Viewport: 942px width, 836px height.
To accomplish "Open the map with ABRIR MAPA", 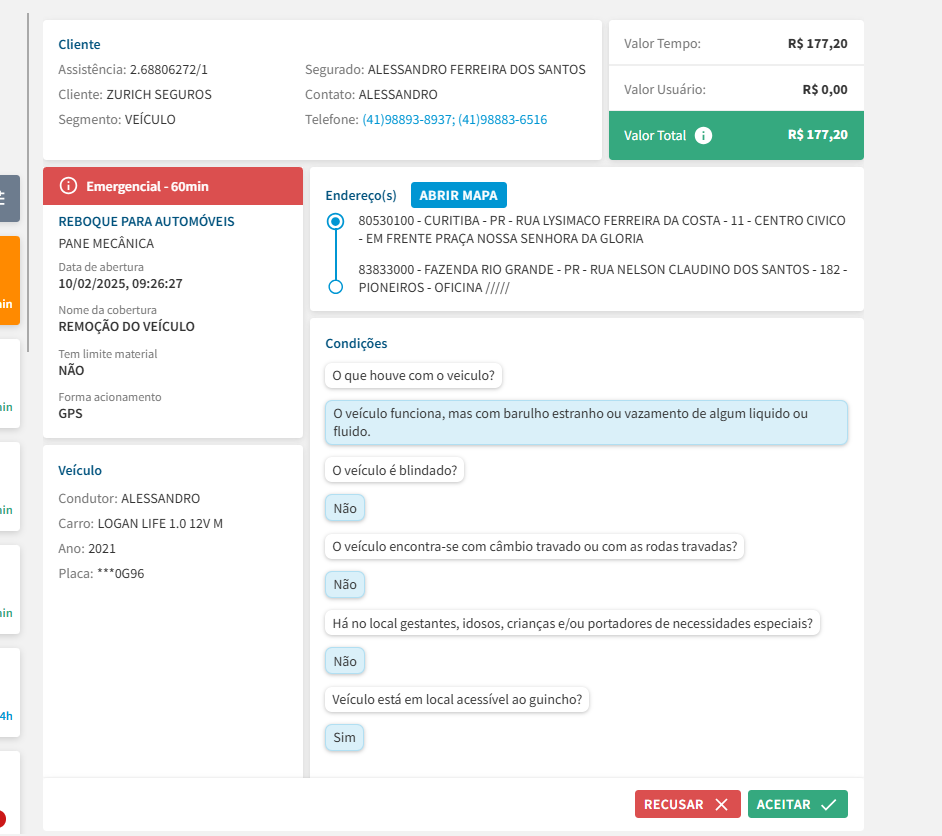I will coord(459,195).
